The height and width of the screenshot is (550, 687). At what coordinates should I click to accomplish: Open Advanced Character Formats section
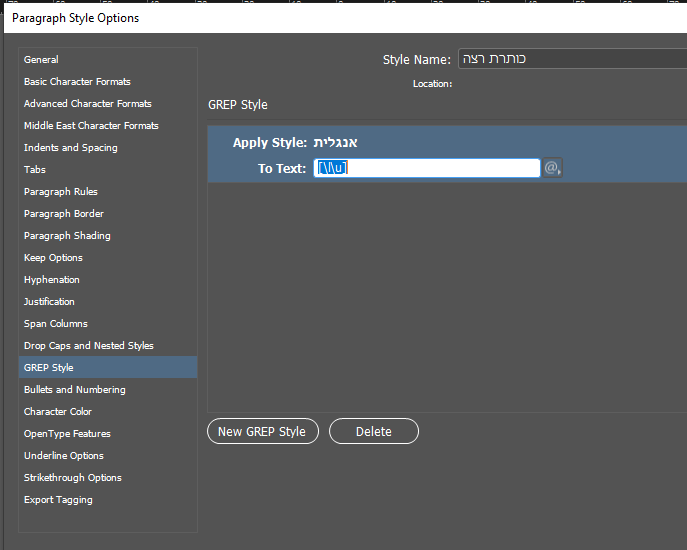tap(108, 103)
